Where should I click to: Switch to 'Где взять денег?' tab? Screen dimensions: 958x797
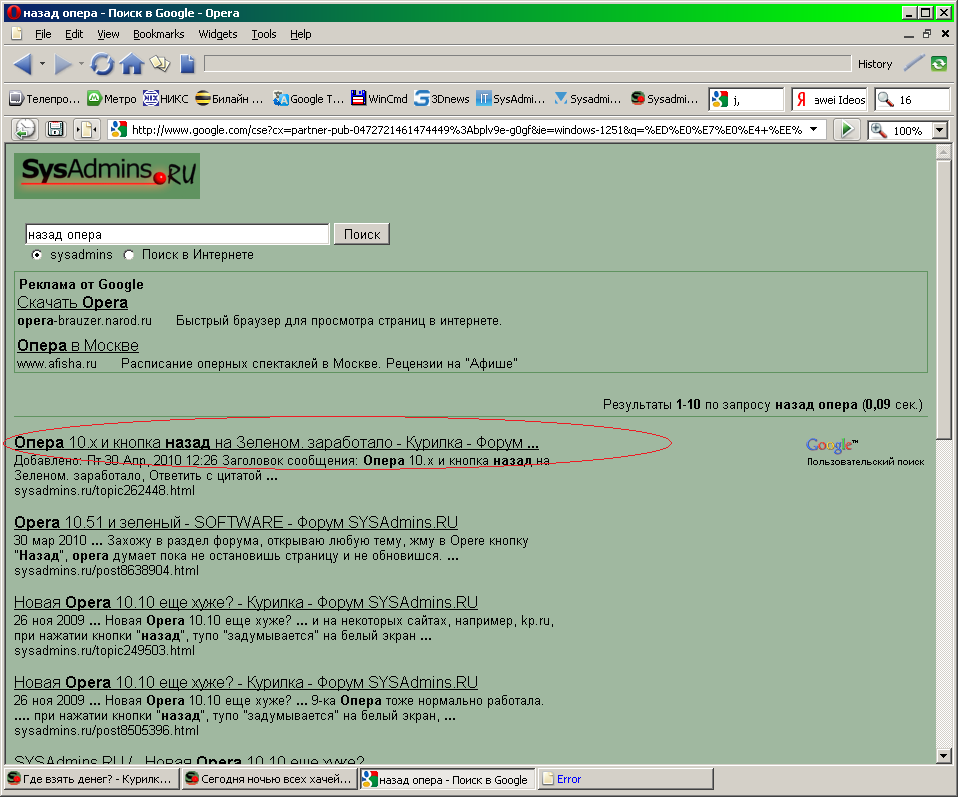(x=92, y=779)
